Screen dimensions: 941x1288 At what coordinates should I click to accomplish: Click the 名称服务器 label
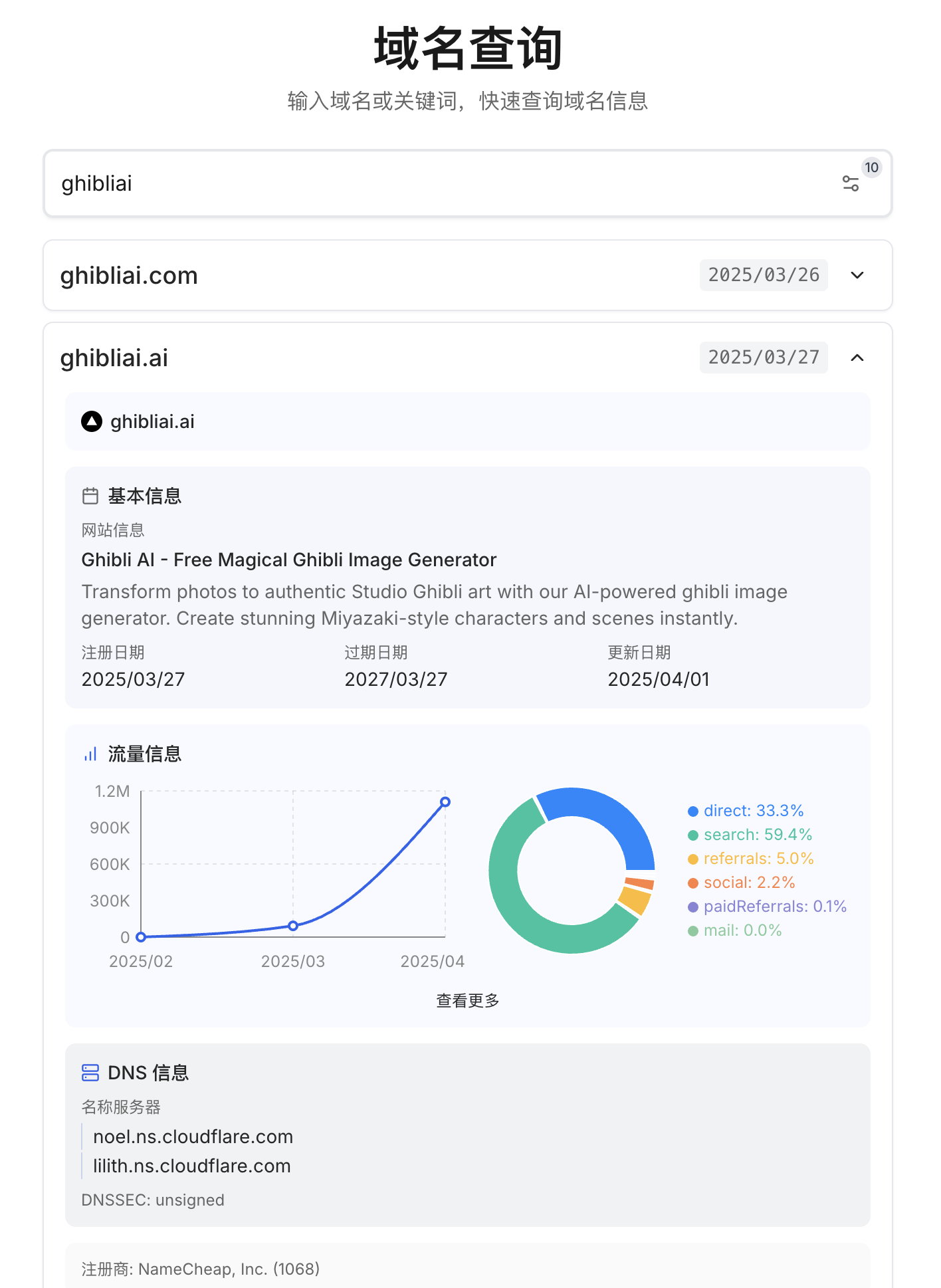[x=121, y=1107]
